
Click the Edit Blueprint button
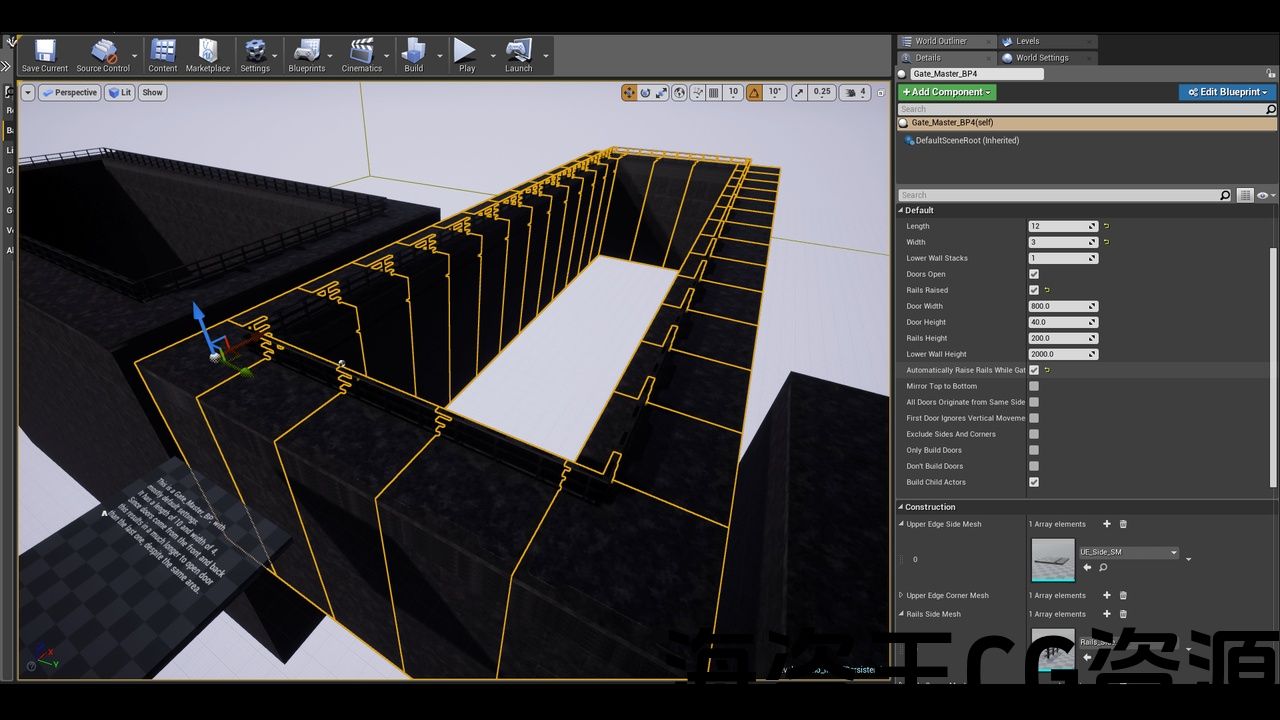point(1228,92)
